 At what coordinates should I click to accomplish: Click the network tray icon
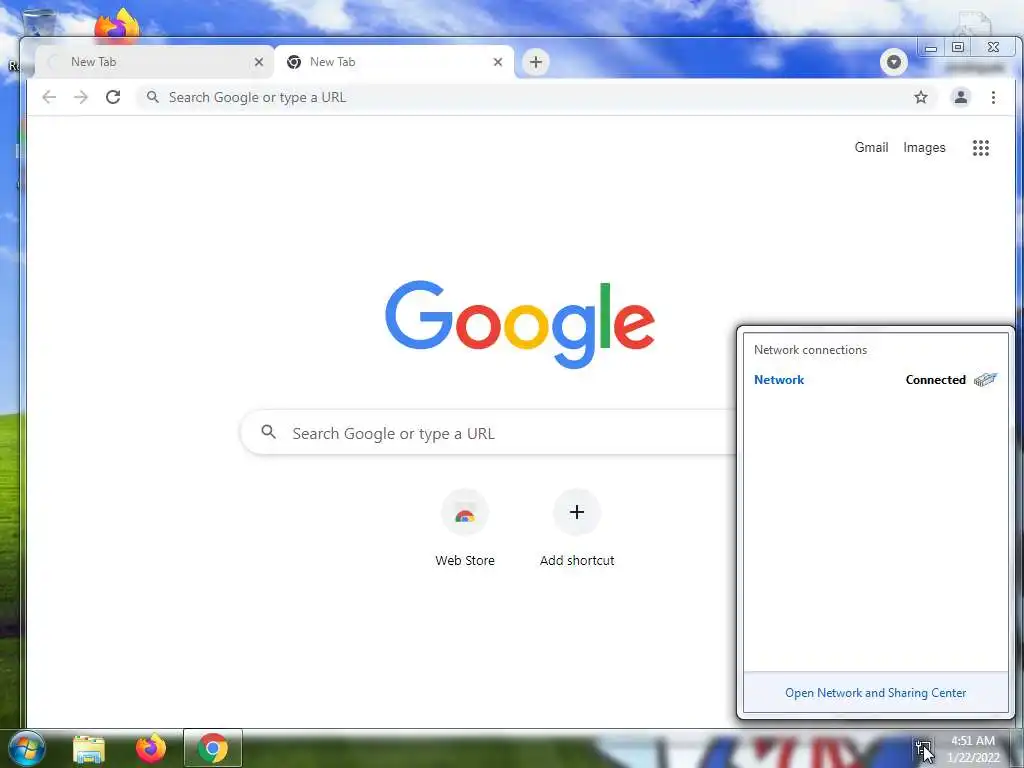pyautogui.click(x=923, y=748)
